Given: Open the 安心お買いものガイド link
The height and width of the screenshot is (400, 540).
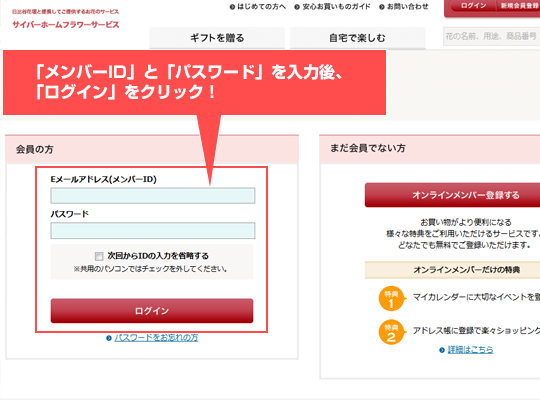Looking at the screenshot, I should [332, 7].
